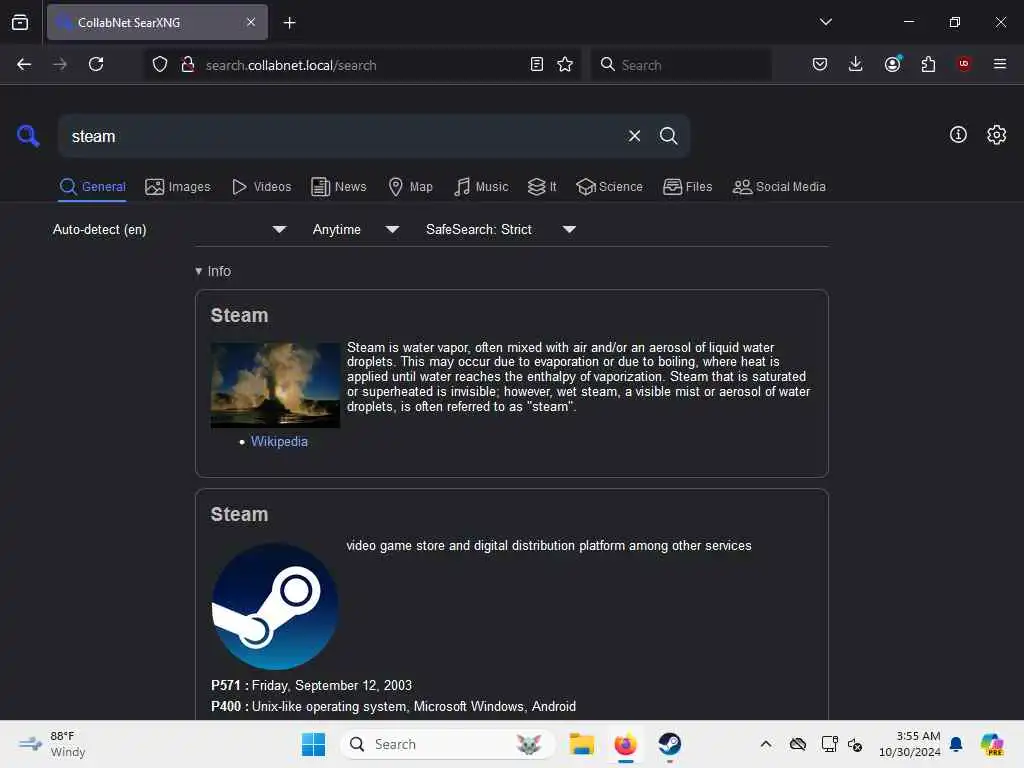Open a new browser tab
This screenshot has height=768, width=1024.
[x=289, y=23]
